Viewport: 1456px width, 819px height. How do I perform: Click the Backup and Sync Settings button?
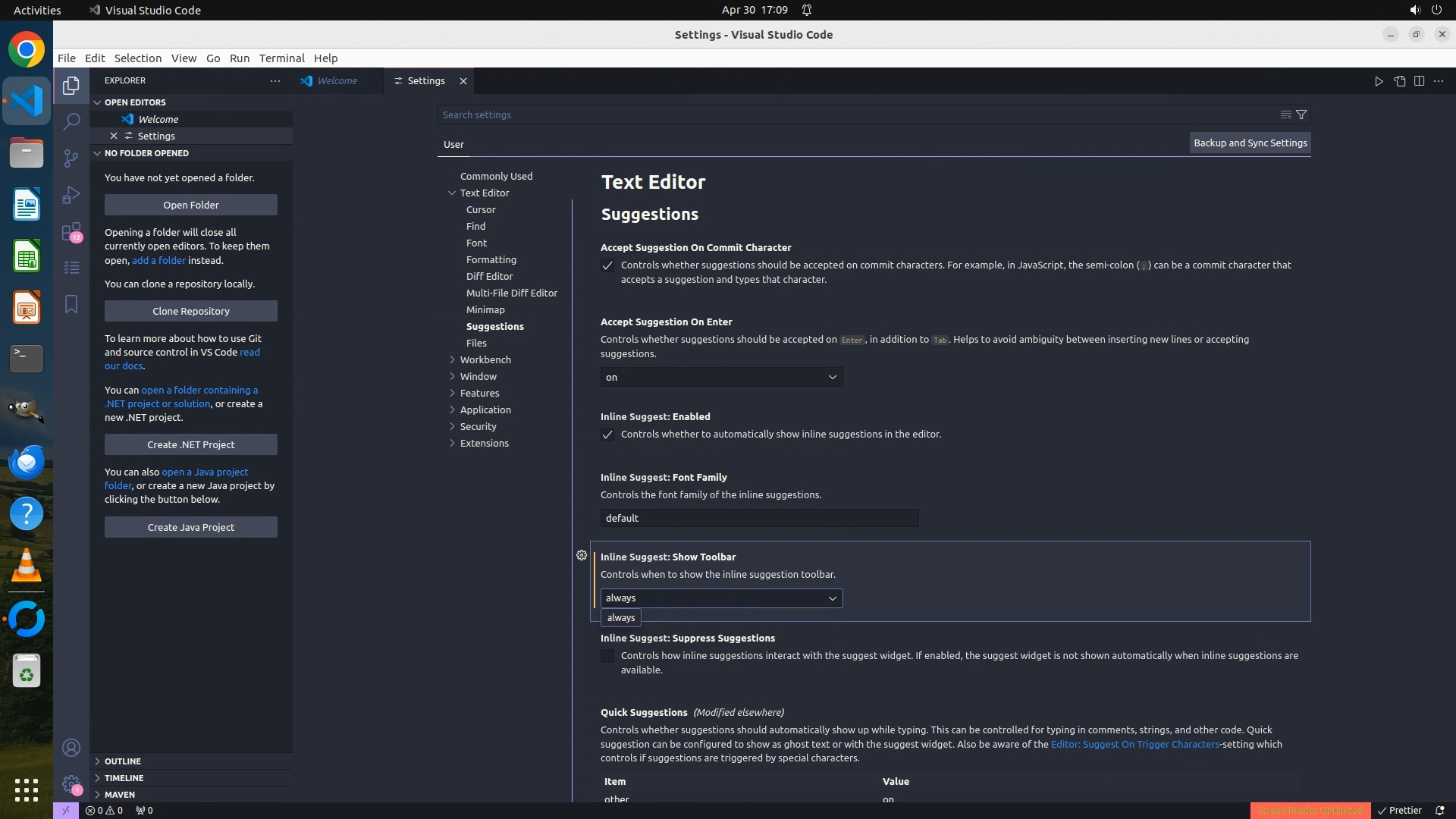[1250, 143]
